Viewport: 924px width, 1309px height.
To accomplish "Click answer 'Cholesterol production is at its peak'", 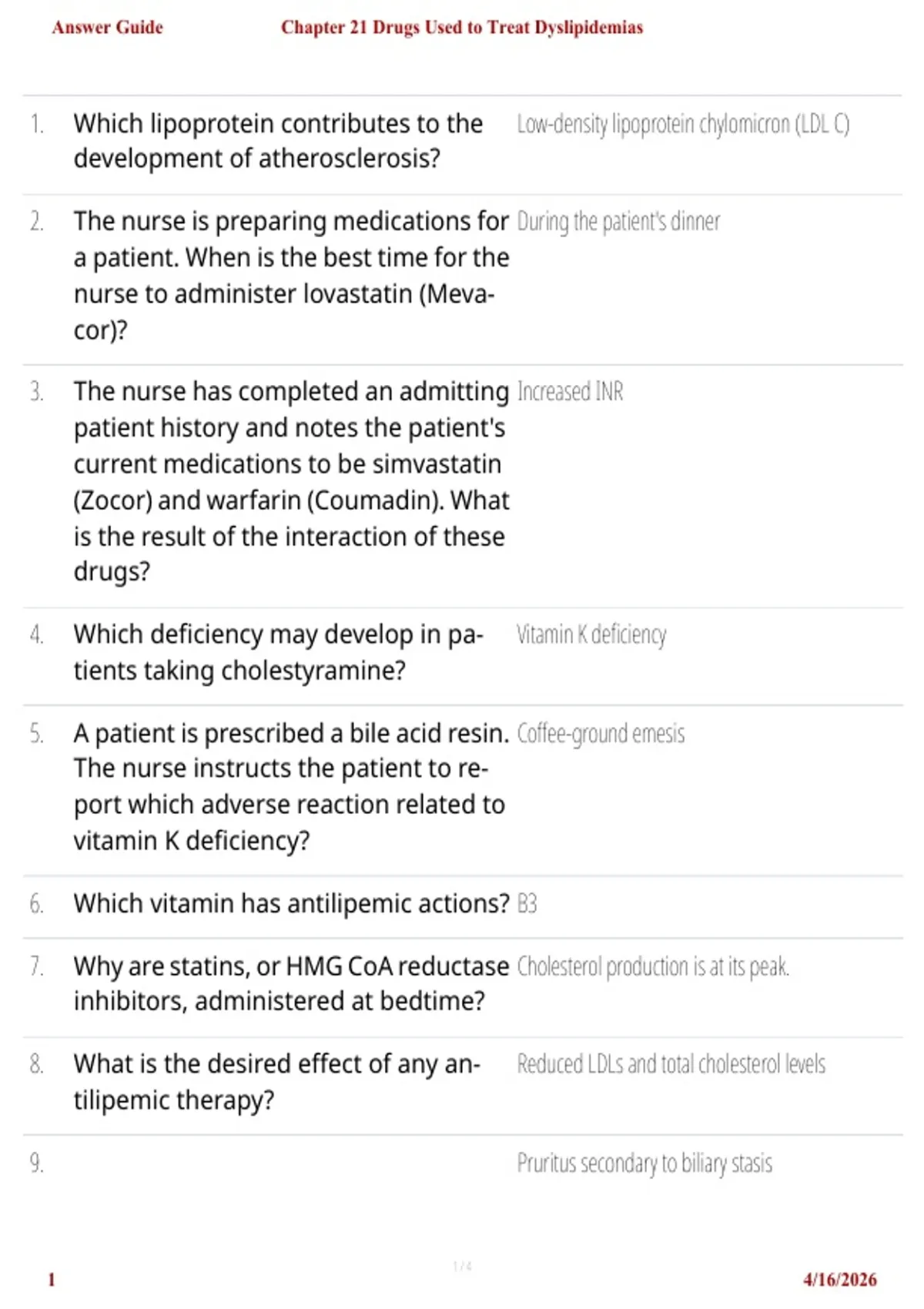I will (x=653, y=966).
